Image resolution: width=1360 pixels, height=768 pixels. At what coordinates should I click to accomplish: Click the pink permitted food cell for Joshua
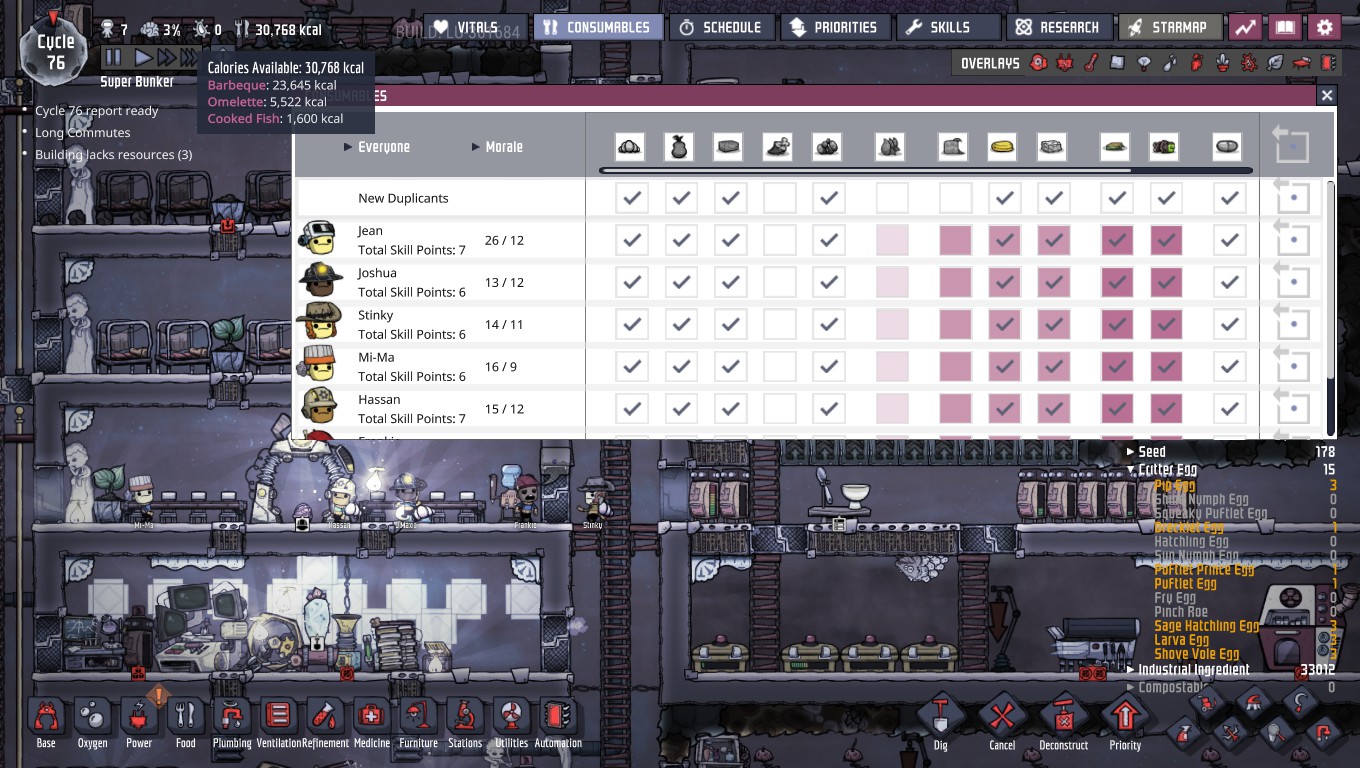tap(955, 282)
